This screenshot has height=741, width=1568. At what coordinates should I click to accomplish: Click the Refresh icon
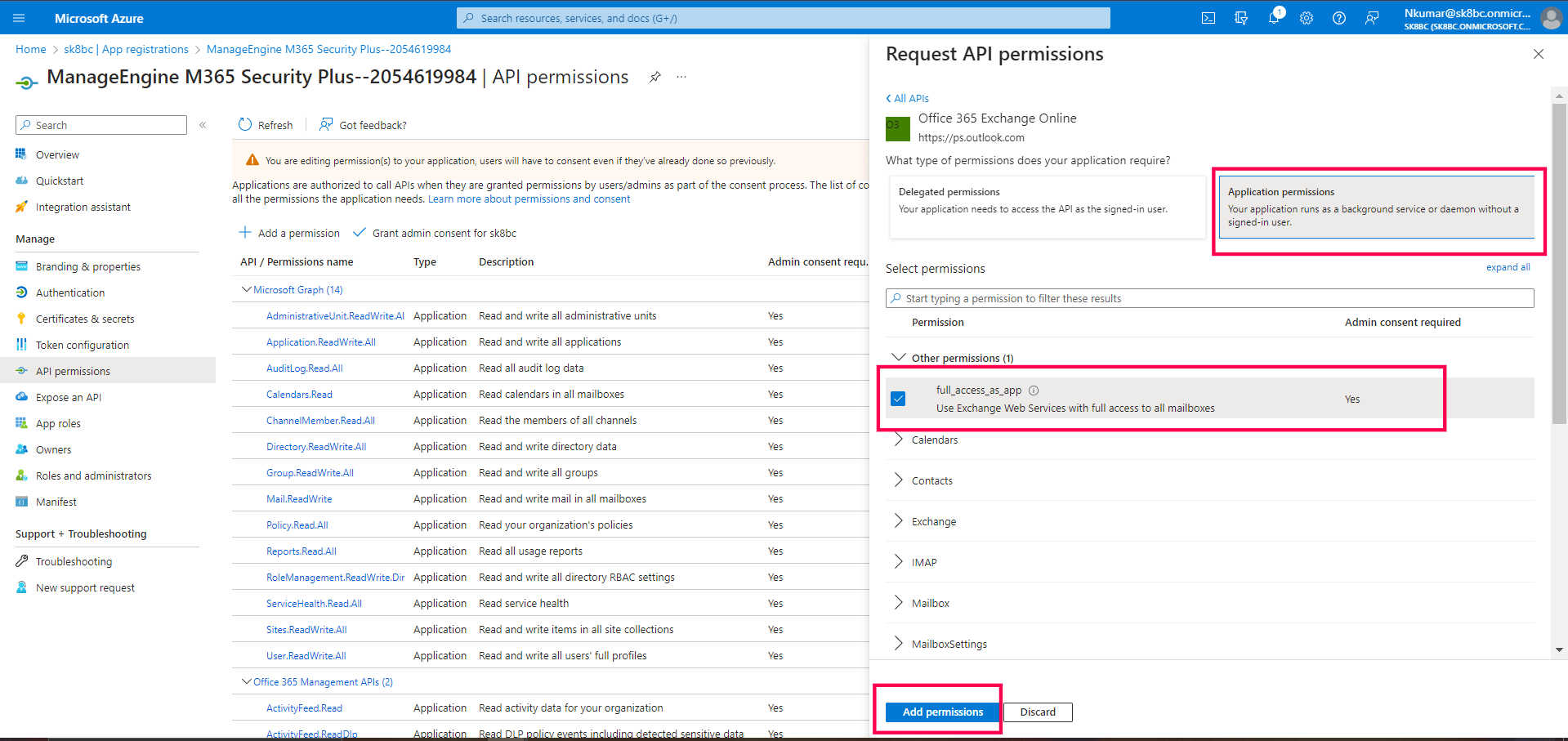click(x=245, y=124)
